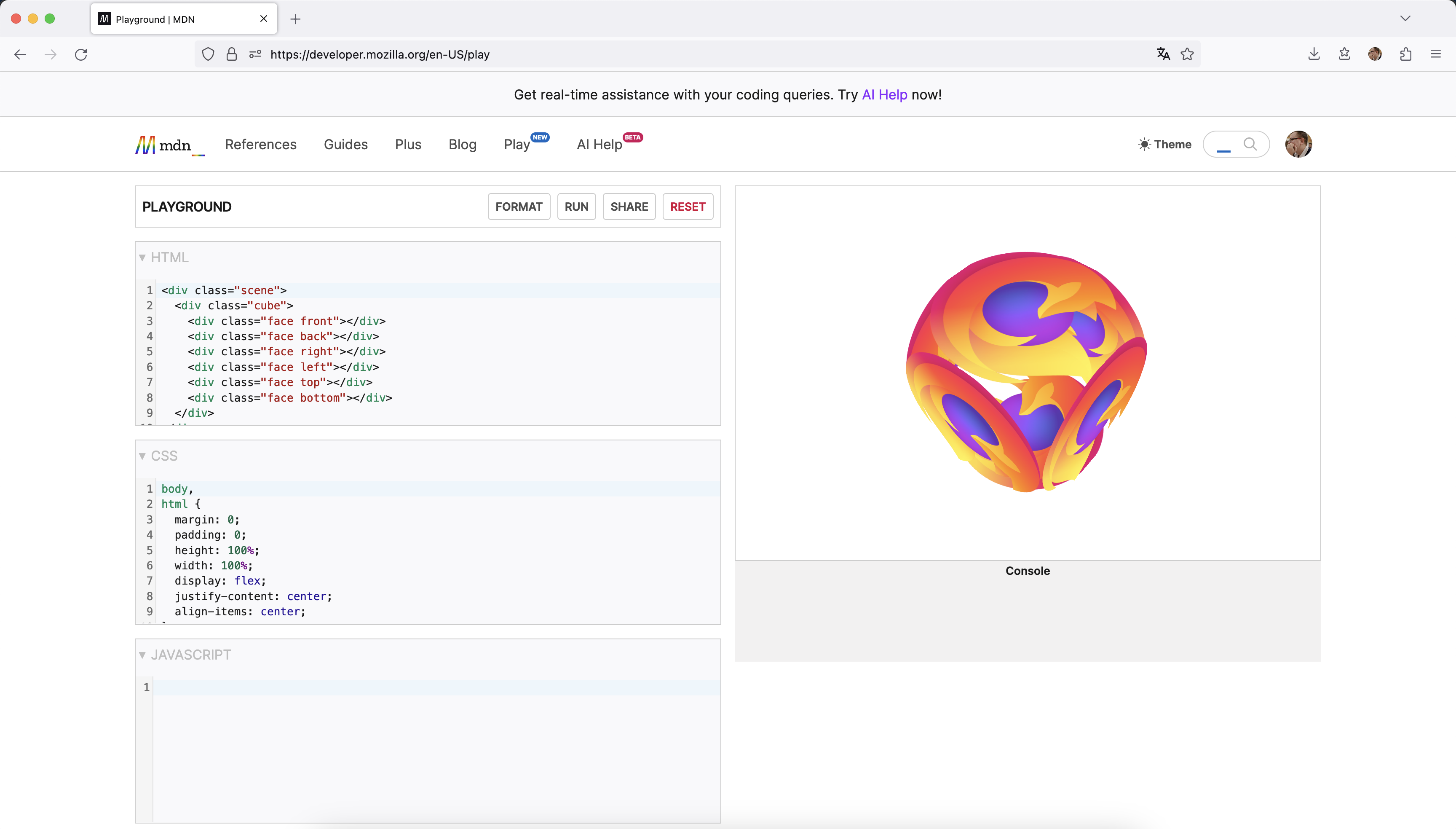Viewport: 1456px width, 829px height.
Task: Open the translate page icon
Action: [1162, 54]
